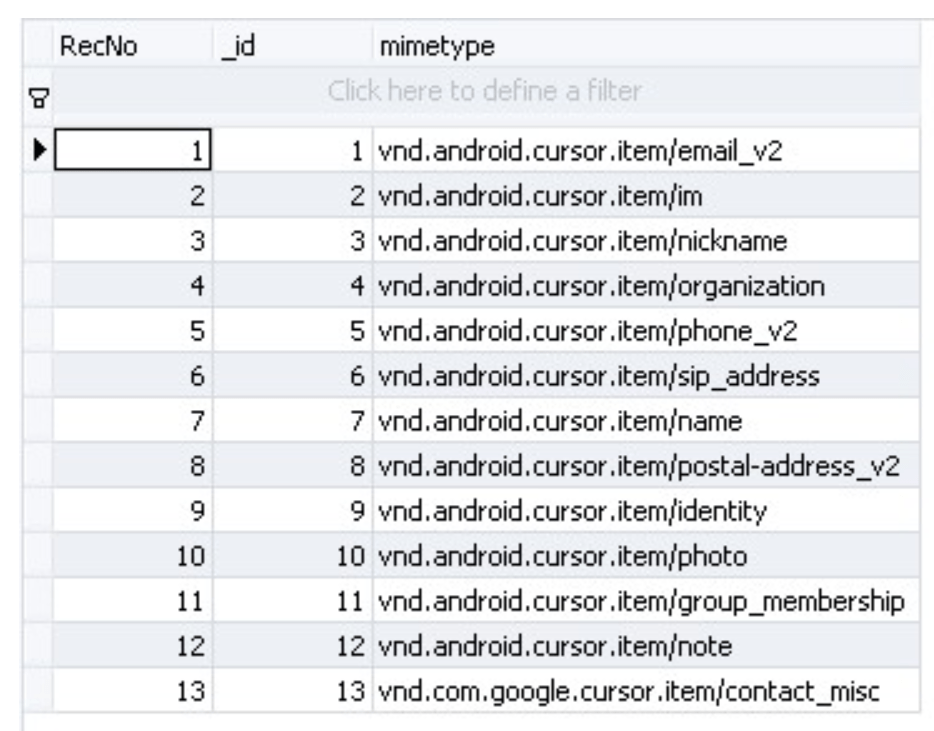Select the RecNo cell with value 1

click(133, 150)
